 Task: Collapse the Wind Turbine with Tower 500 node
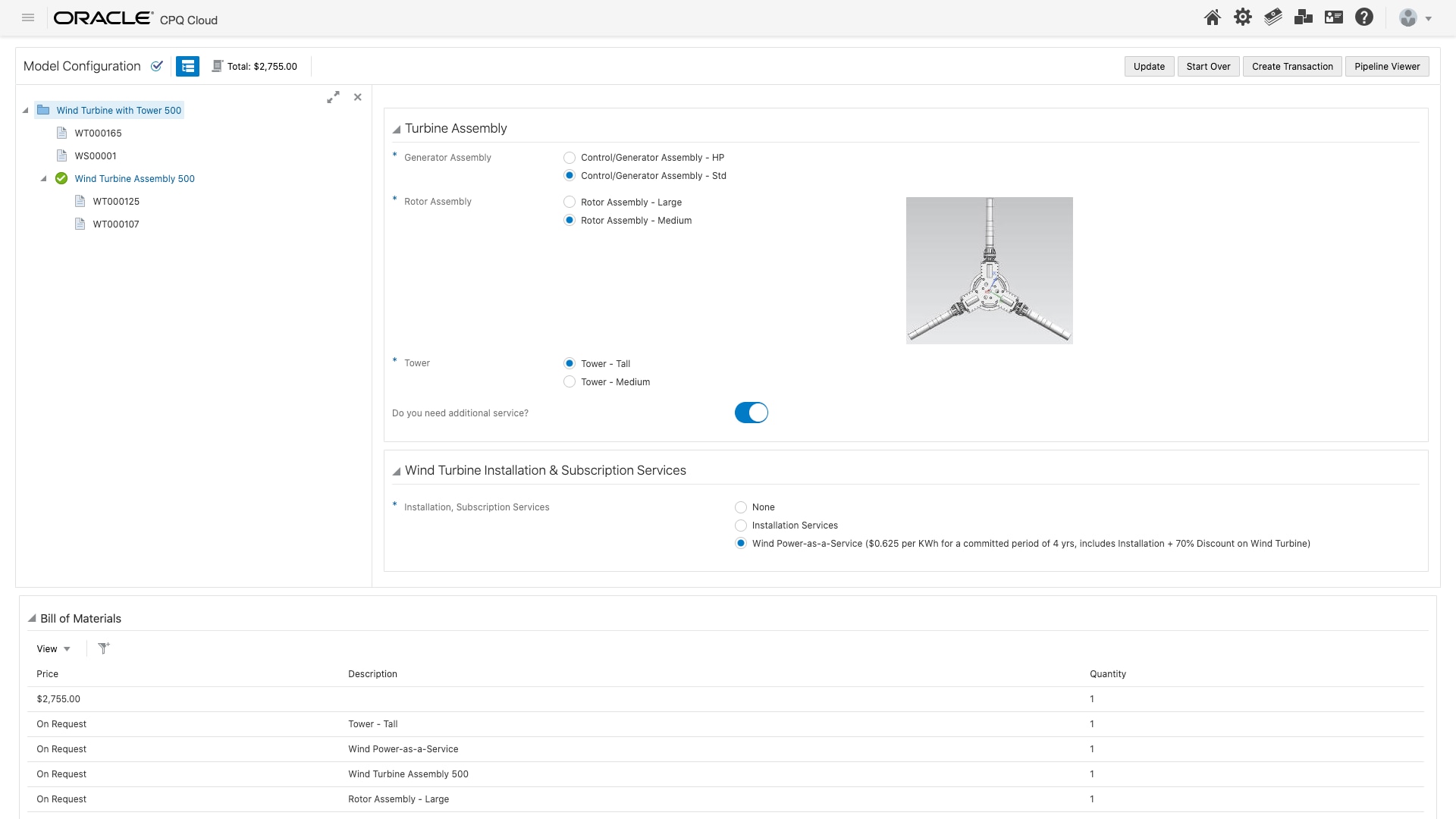pos(25,110)
